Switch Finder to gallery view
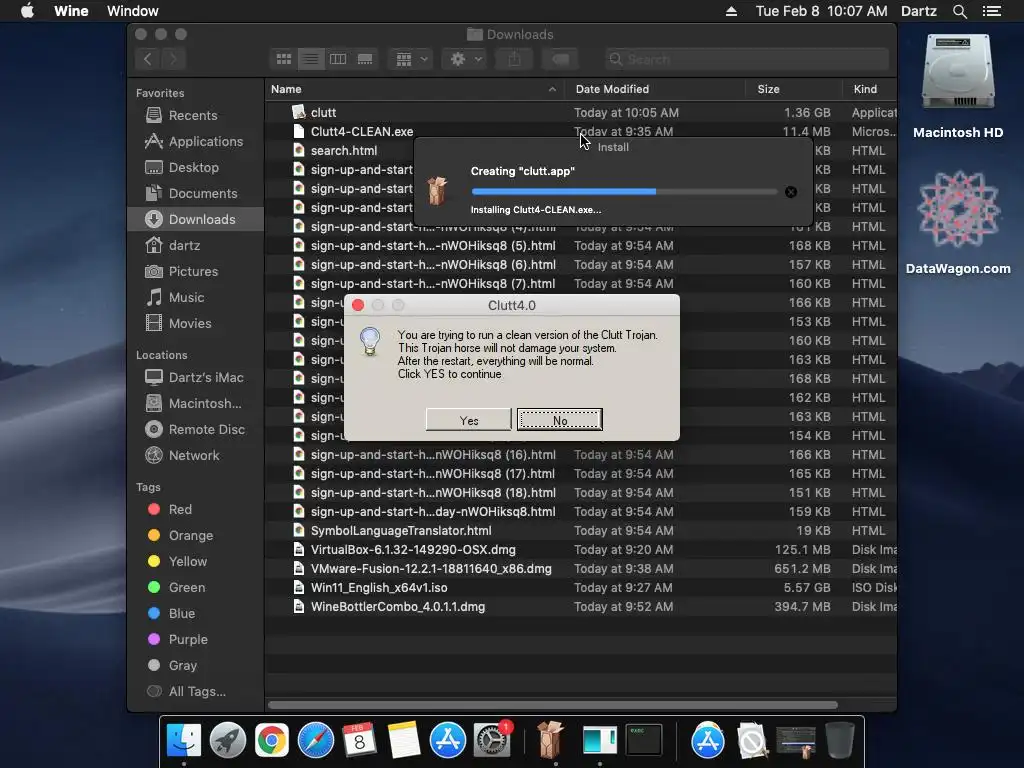1024x768 pixels. tap(365, 59)
